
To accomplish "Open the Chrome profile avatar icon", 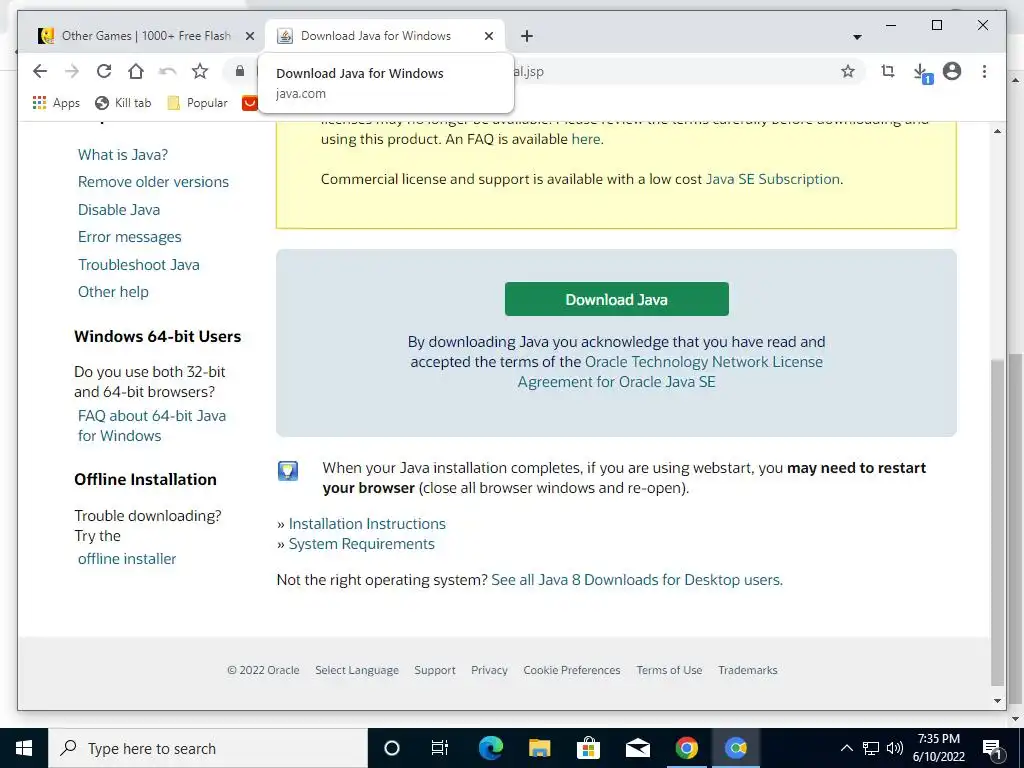I will pos(952,71).
